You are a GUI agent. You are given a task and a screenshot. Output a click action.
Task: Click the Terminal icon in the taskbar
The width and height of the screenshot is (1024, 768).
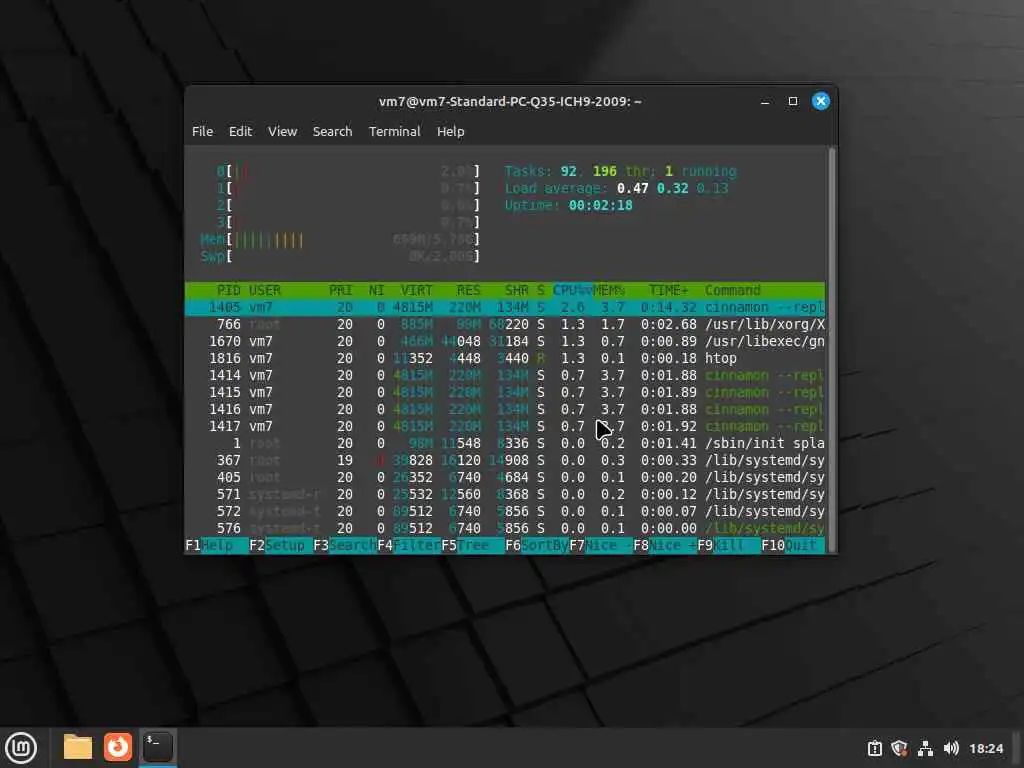157,747
